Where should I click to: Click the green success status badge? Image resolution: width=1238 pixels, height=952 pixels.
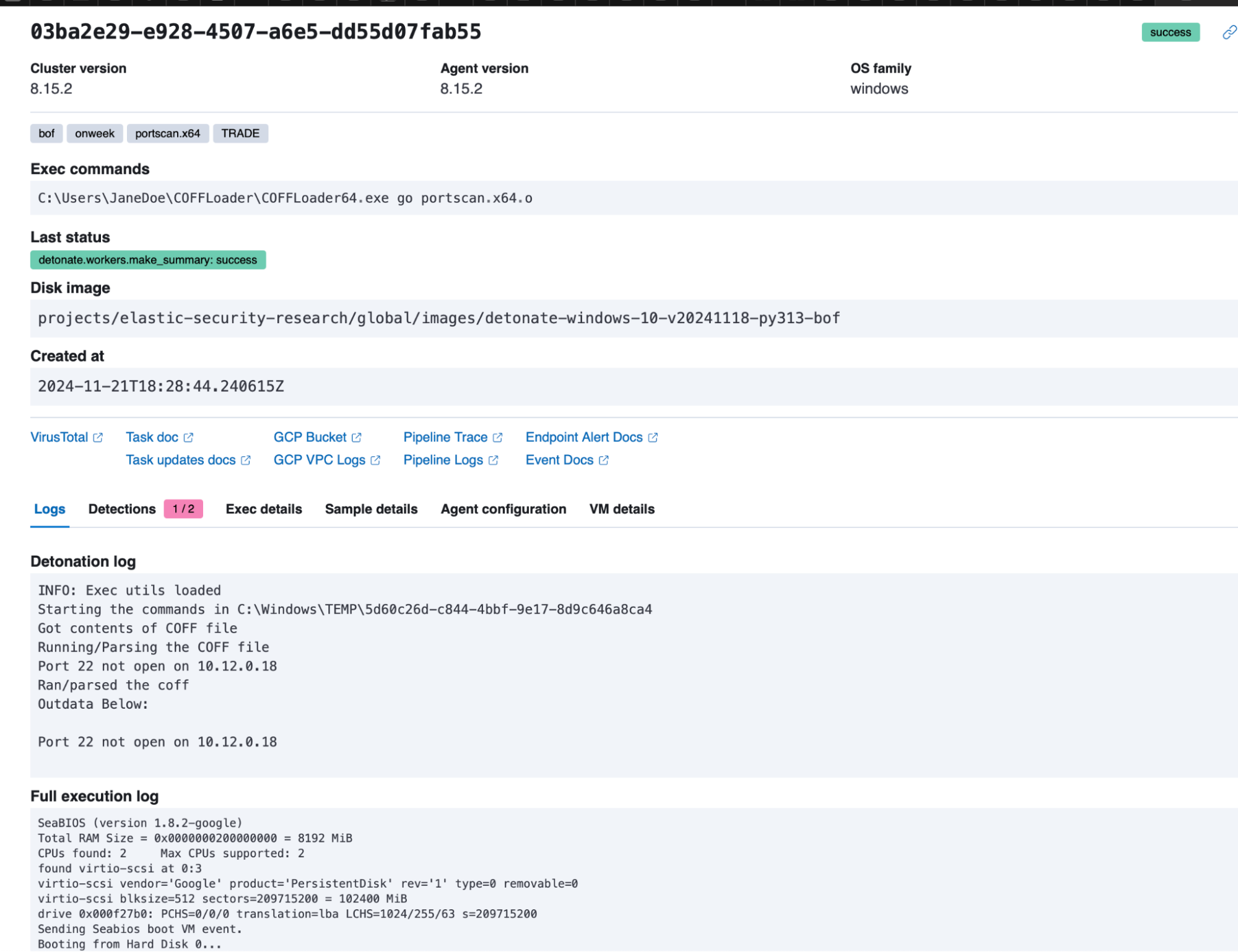(1170, 32)
